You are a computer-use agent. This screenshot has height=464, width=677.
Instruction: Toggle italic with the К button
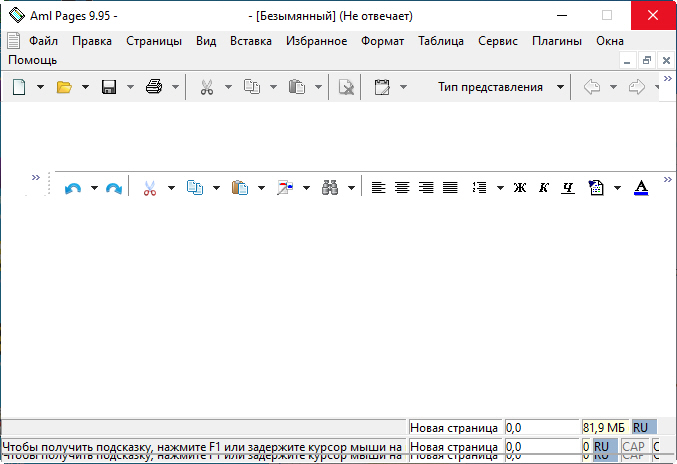(544, 188)
